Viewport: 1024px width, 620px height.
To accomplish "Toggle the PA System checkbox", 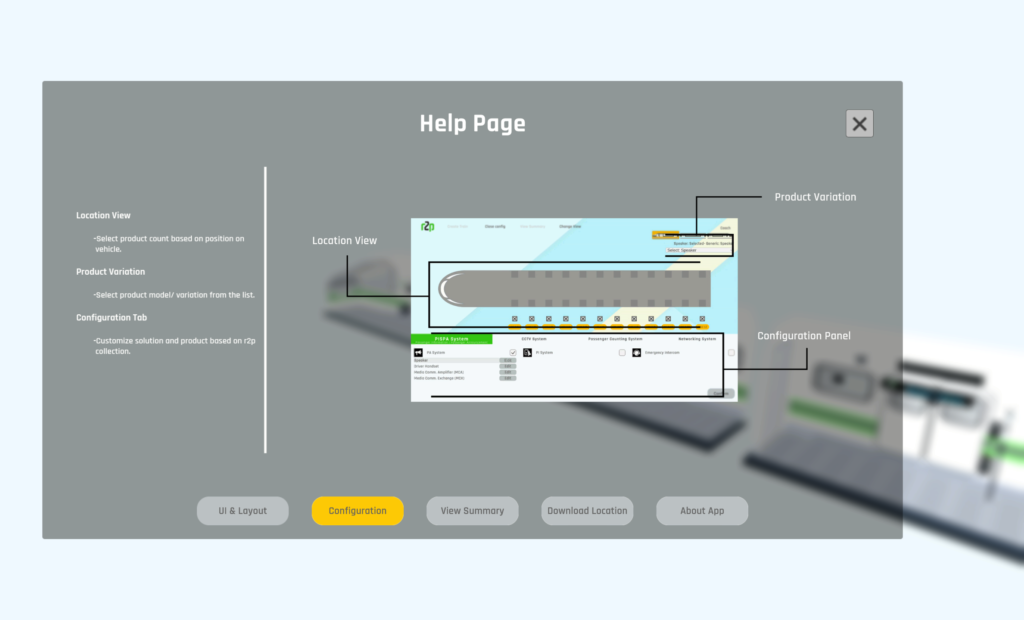I will (513, 353).
